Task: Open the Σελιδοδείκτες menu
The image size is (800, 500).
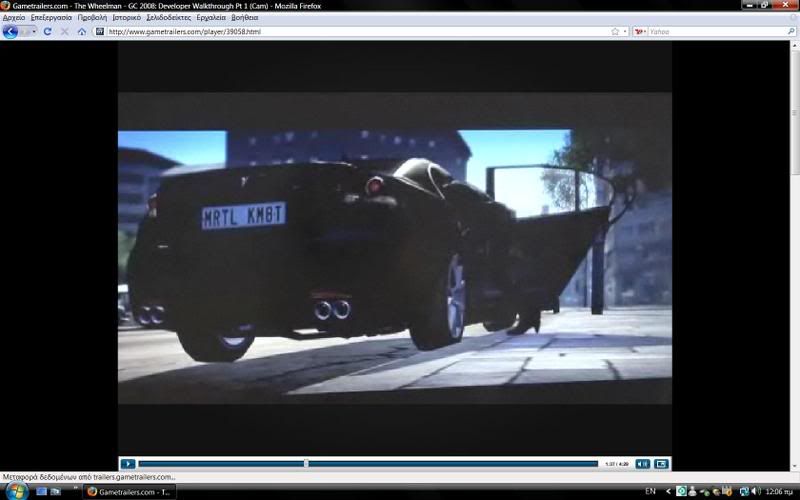Action: click(168, 17)
